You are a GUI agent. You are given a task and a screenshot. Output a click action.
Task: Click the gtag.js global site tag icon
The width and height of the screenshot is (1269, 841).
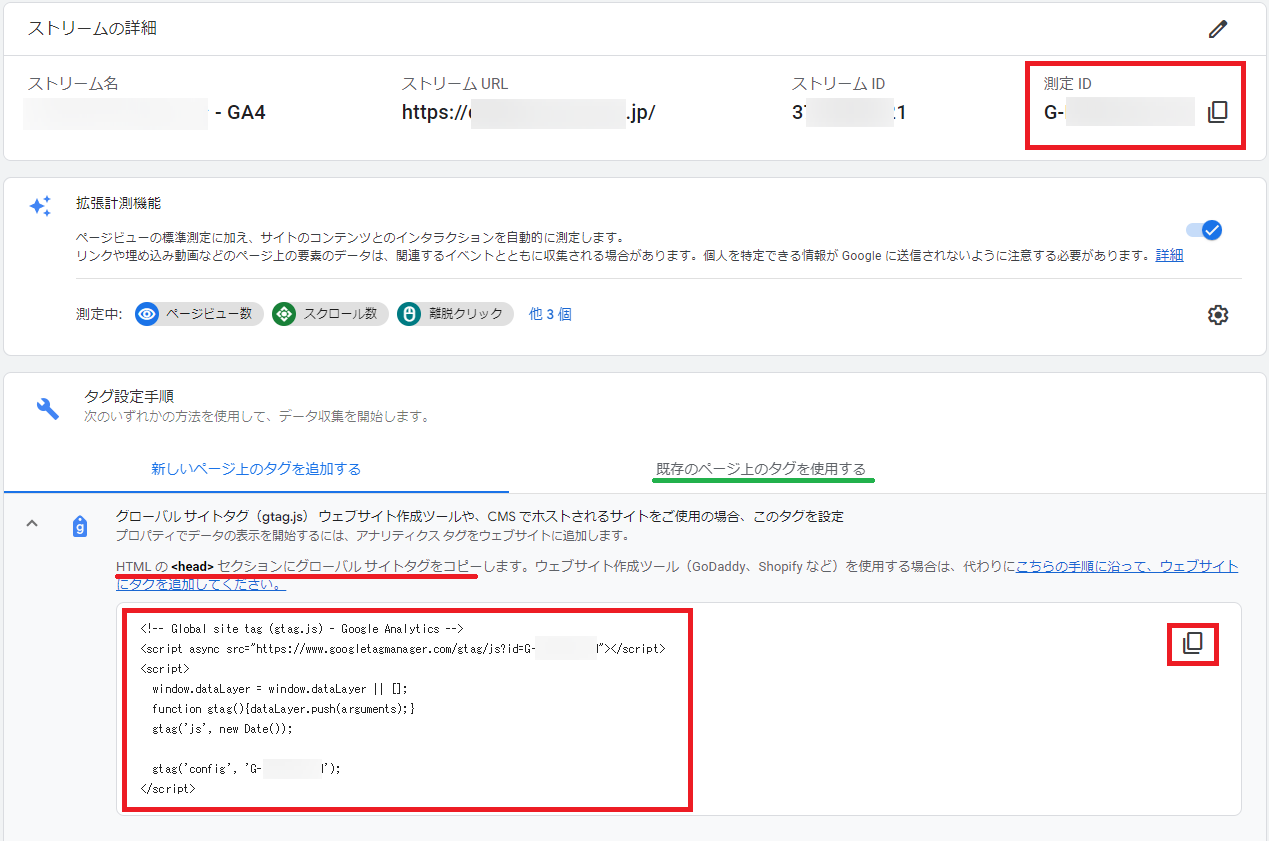click(80, 526)
